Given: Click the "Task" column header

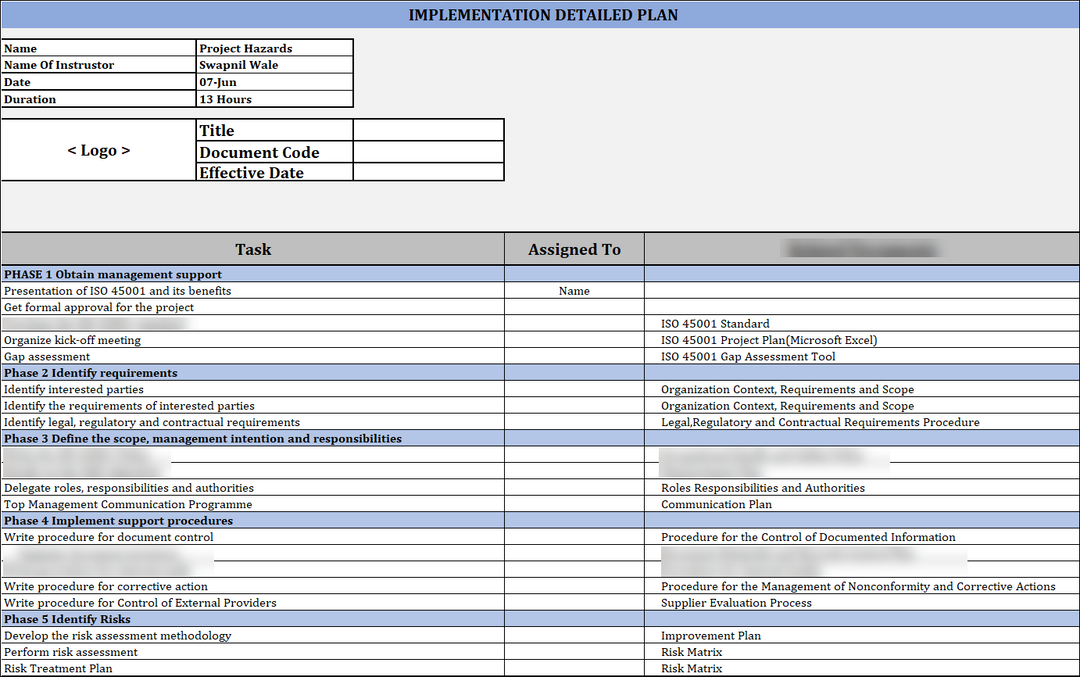Looking at the screenshot, I should coord(253,250).
